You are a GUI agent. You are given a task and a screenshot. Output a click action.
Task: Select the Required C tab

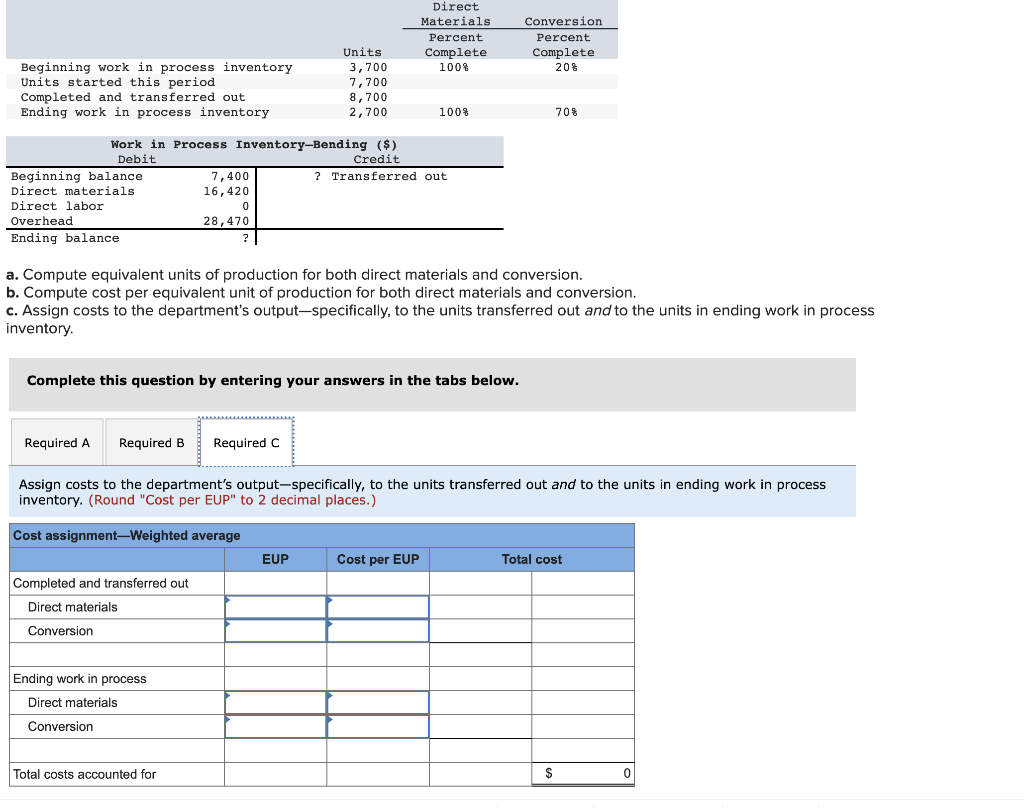246,442
